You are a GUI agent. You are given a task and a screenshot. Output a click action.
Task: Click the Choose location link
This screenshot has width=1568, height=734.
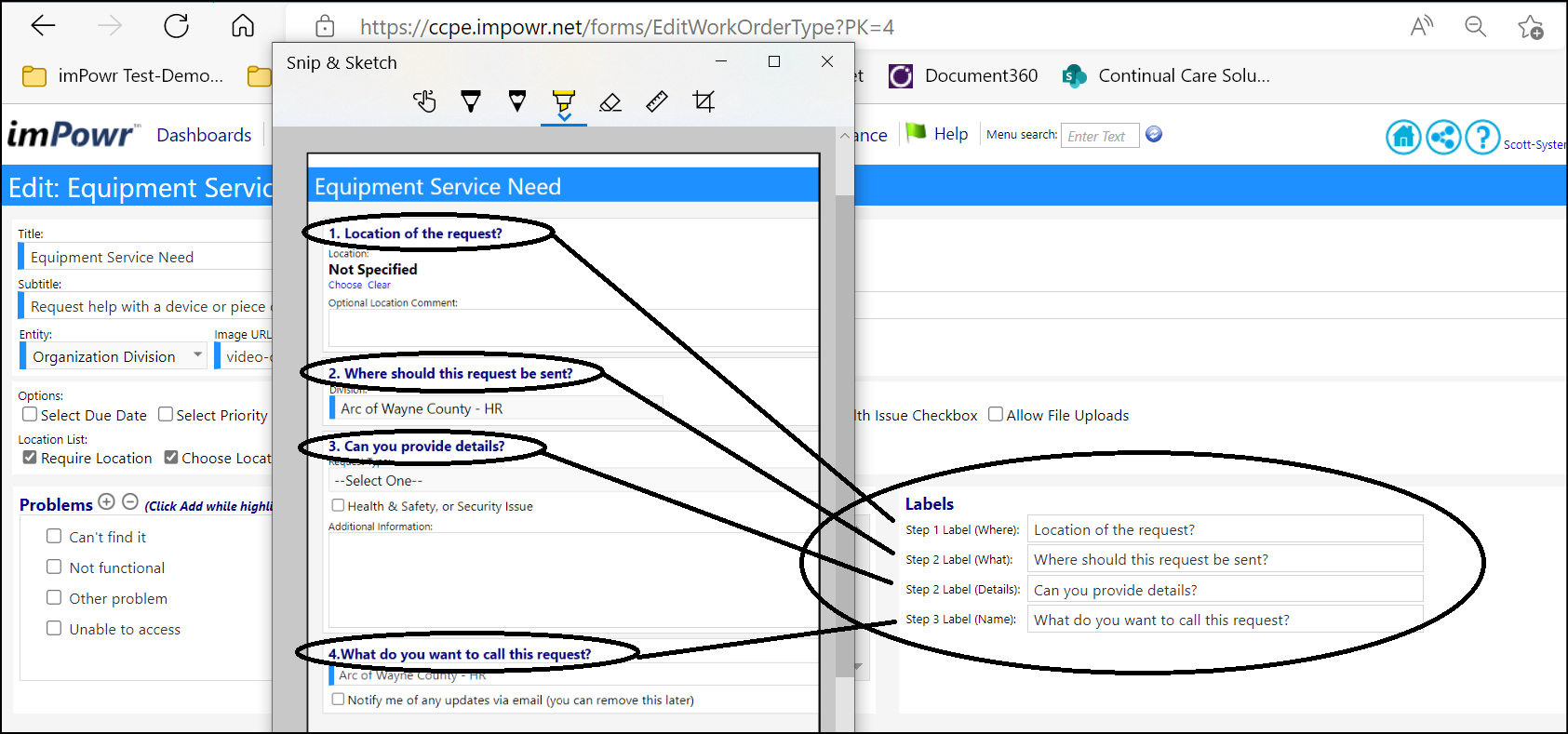pyautogui.click(x=345, y=285)
